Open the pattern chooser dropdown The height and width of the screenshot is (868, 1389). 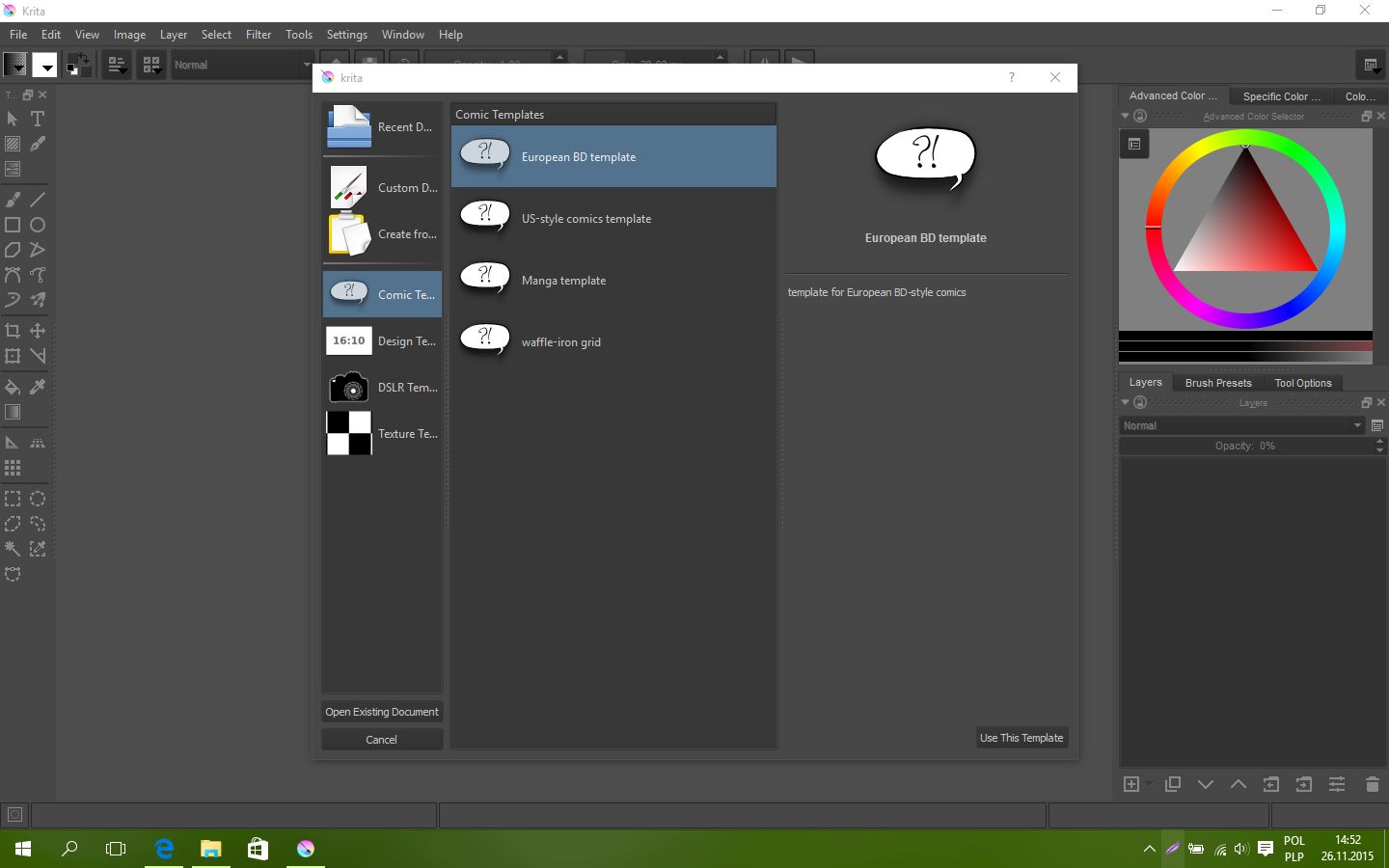[x=44, y=65]
